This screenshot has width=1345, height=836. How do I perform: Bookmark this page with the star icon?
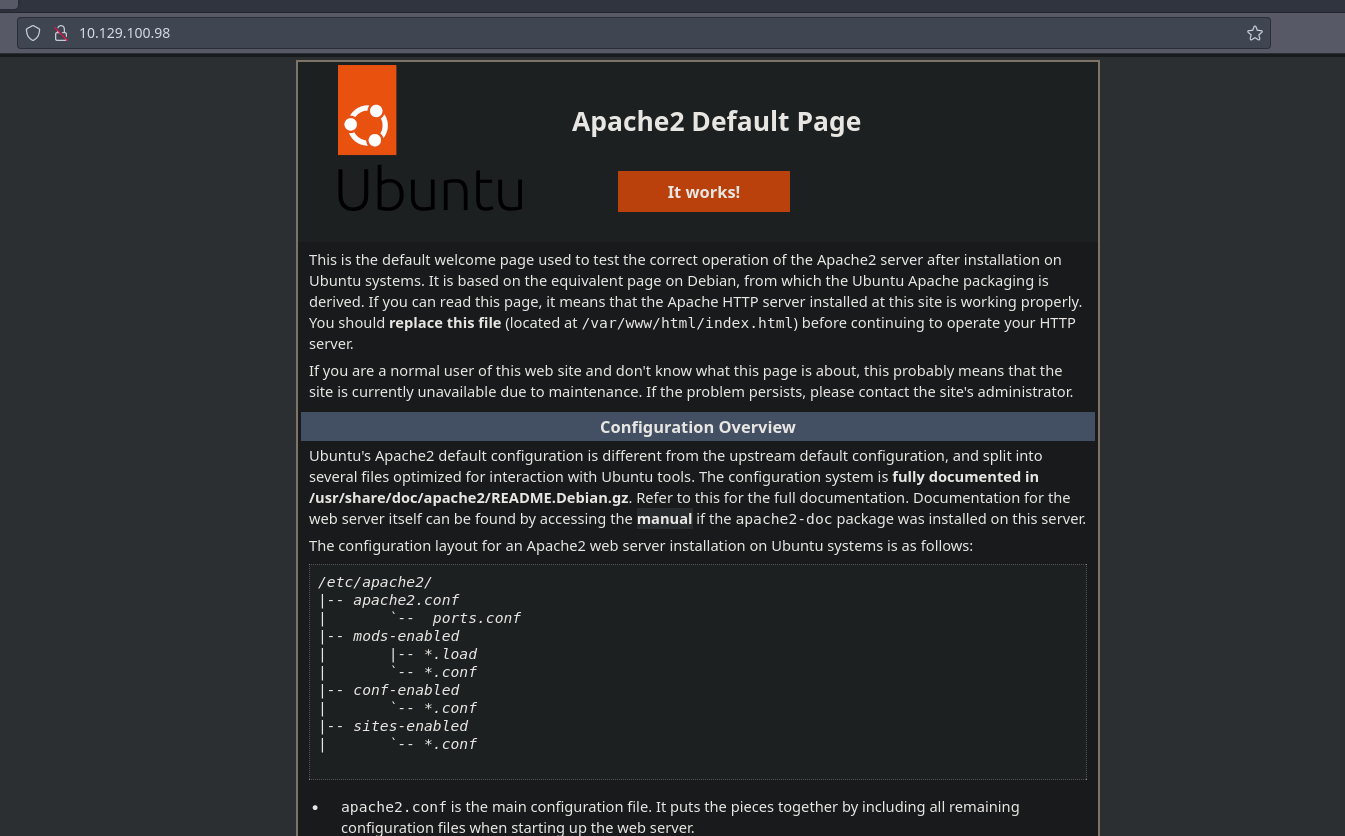pos(1255,33)
